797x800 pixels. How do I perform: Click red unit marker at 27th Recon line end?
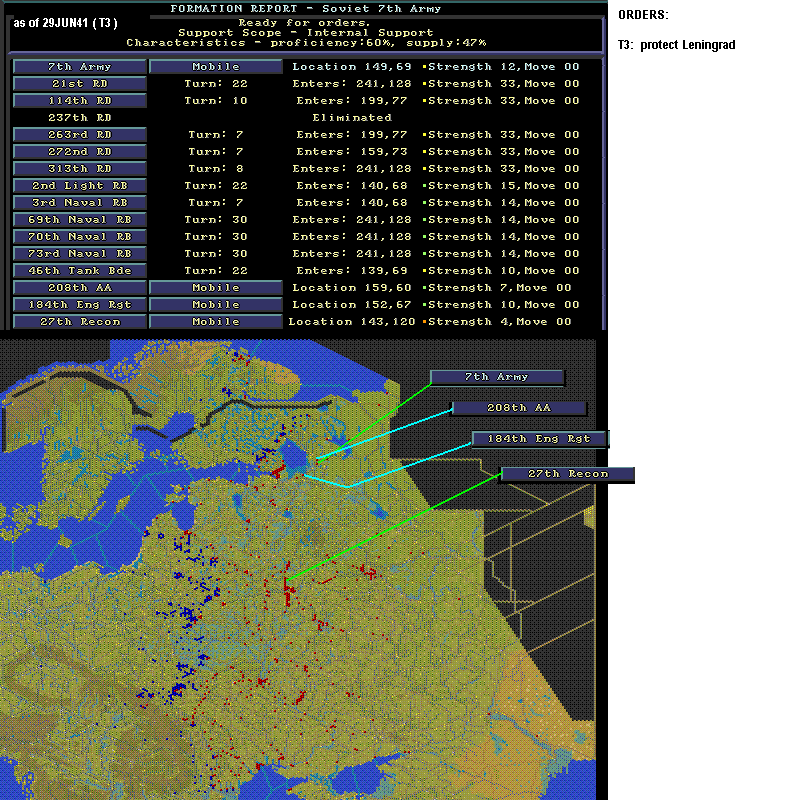coord(287,581)
